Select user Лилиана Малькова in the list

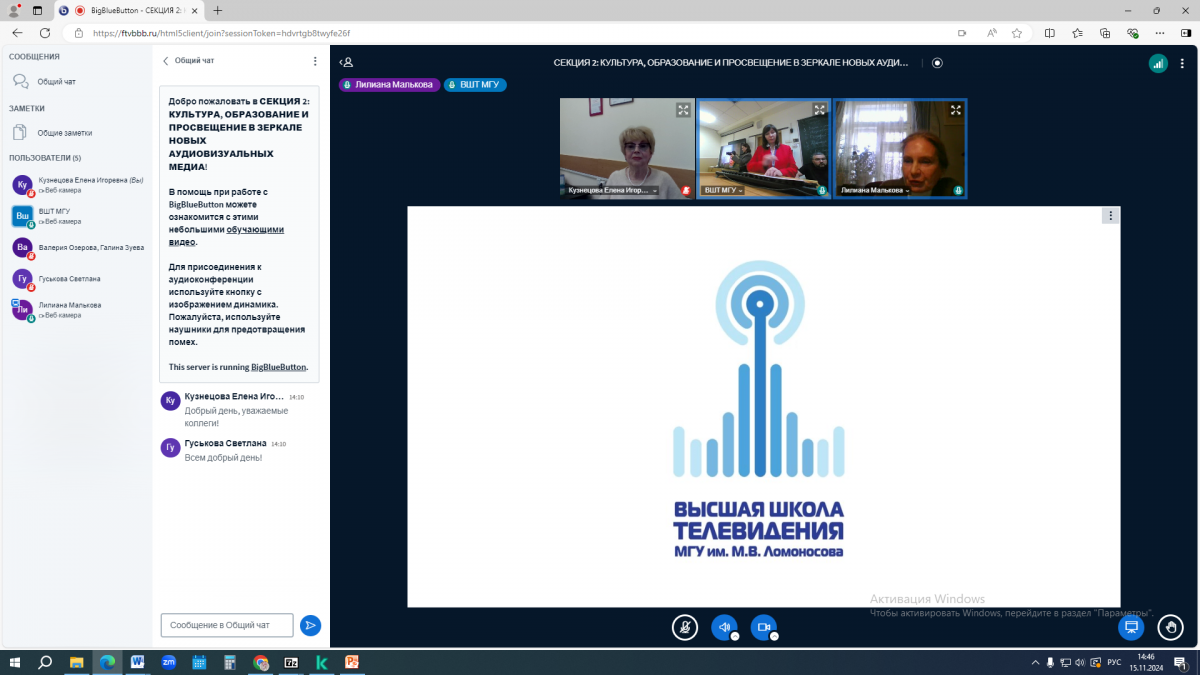[76, 310]
